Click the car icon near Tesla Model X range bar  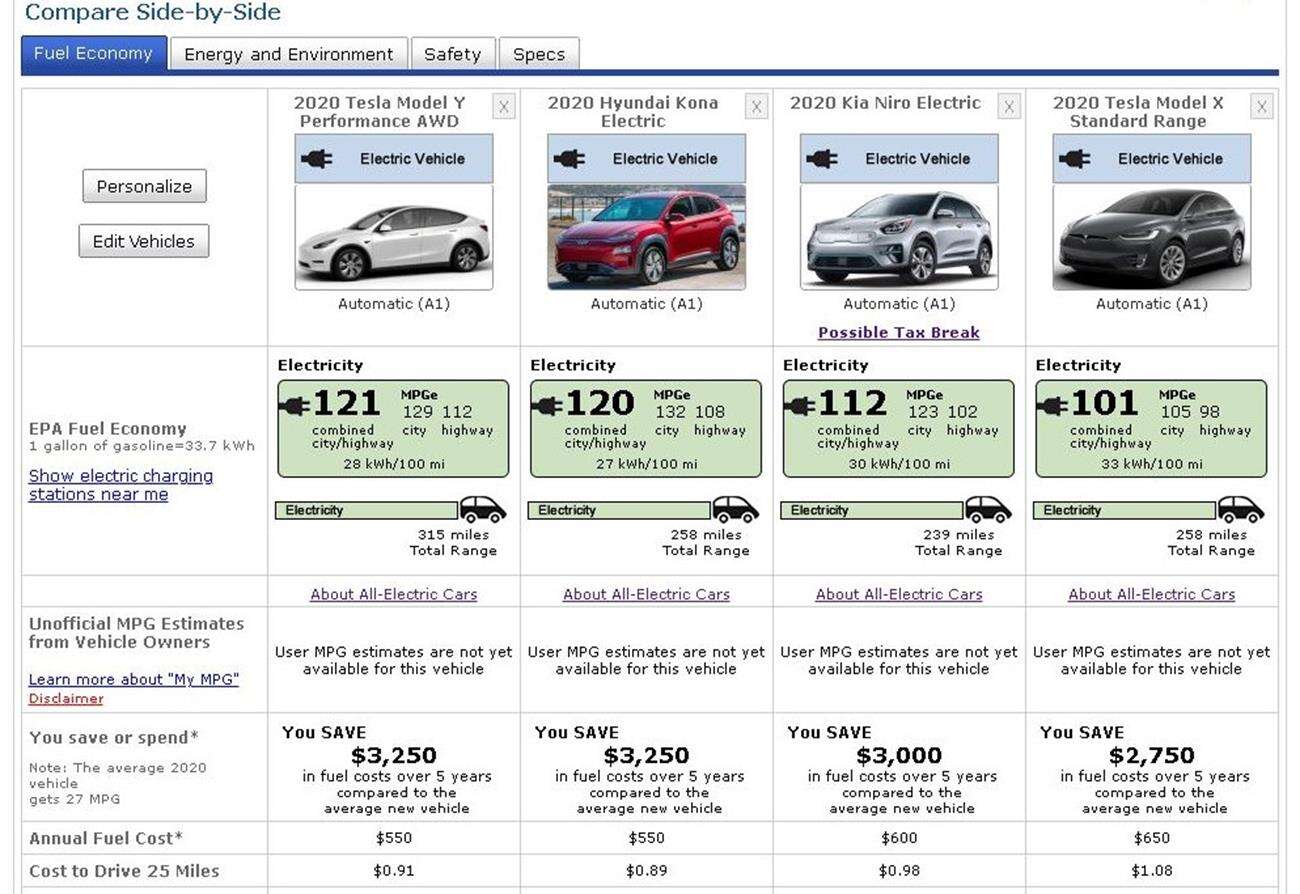pyautogui.click(x=1243, y=510)
